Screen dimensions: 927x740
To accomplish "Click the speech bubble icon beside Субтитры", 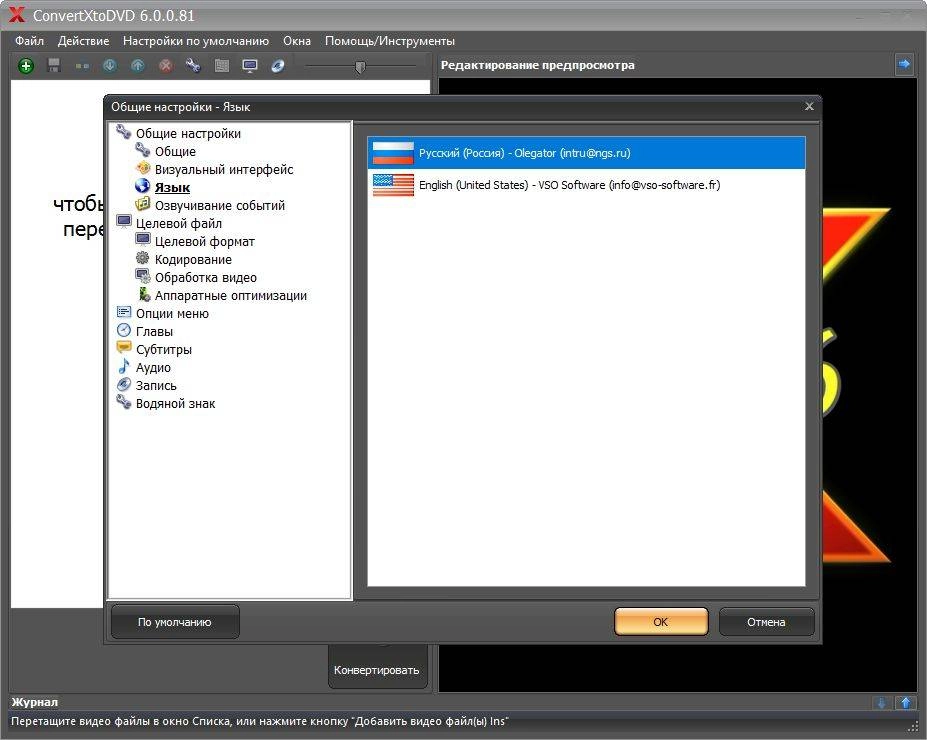I will 124,348.
